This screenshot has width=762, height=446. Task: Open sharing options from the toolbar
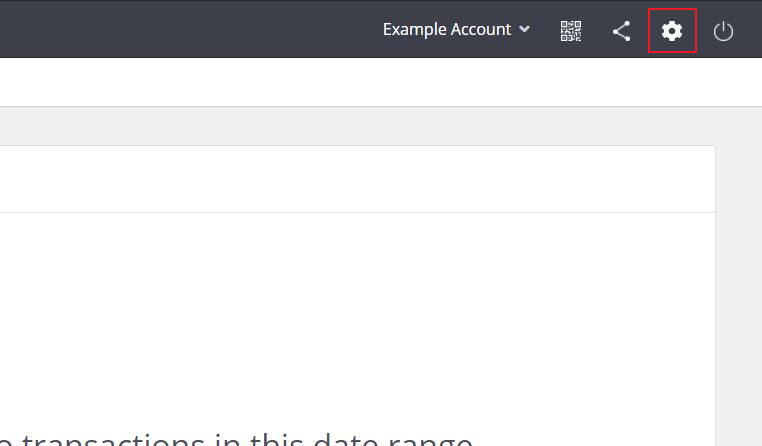tap(621, 31)
